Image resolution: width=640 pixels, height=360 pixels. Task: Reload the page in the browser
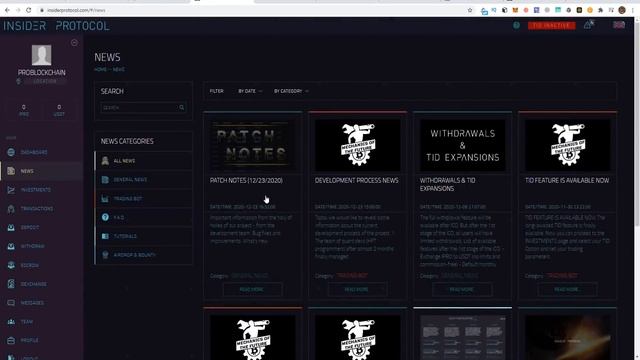tap(28, 10)
